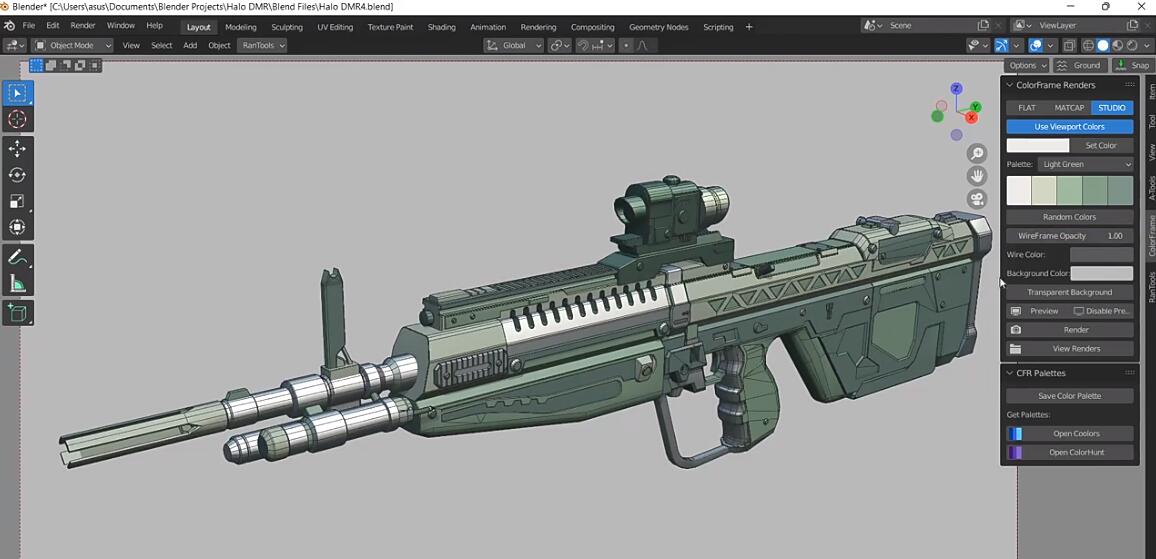Toggle show overlays button
This screenshot has height=559, width=1156.
1036,45
